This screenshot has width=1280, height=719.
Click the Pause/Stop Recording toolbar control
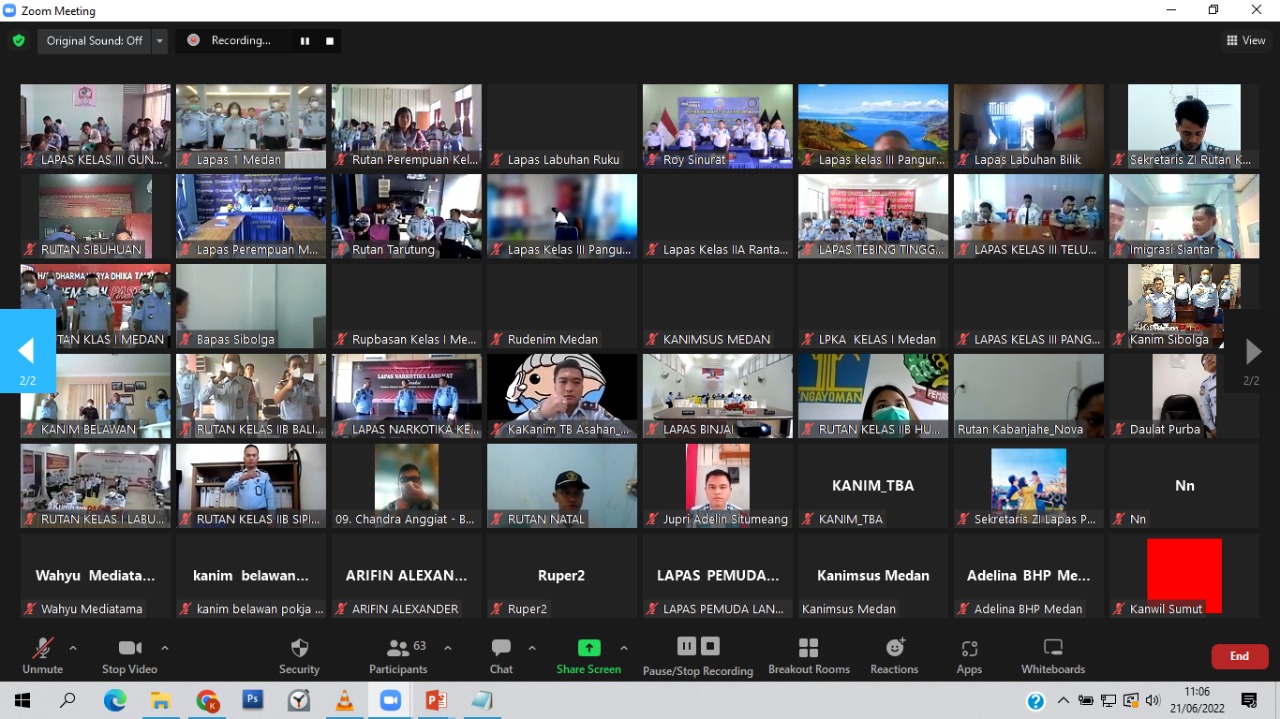coord(698,655)
